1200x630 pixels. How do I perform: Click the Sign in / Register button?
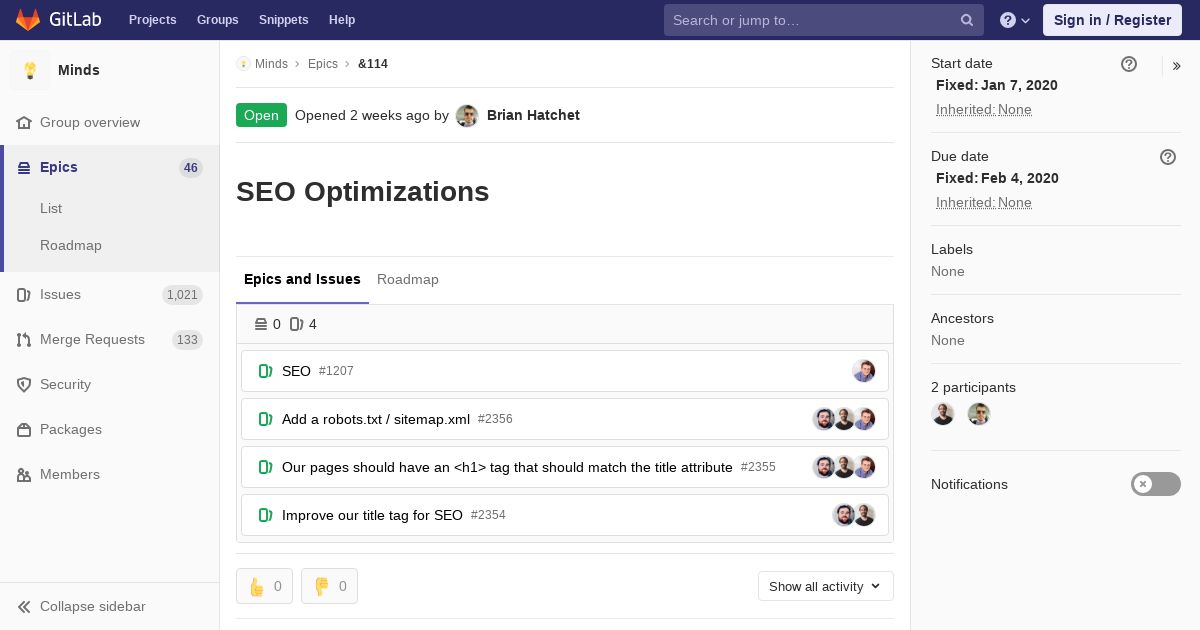point(1112,20)
